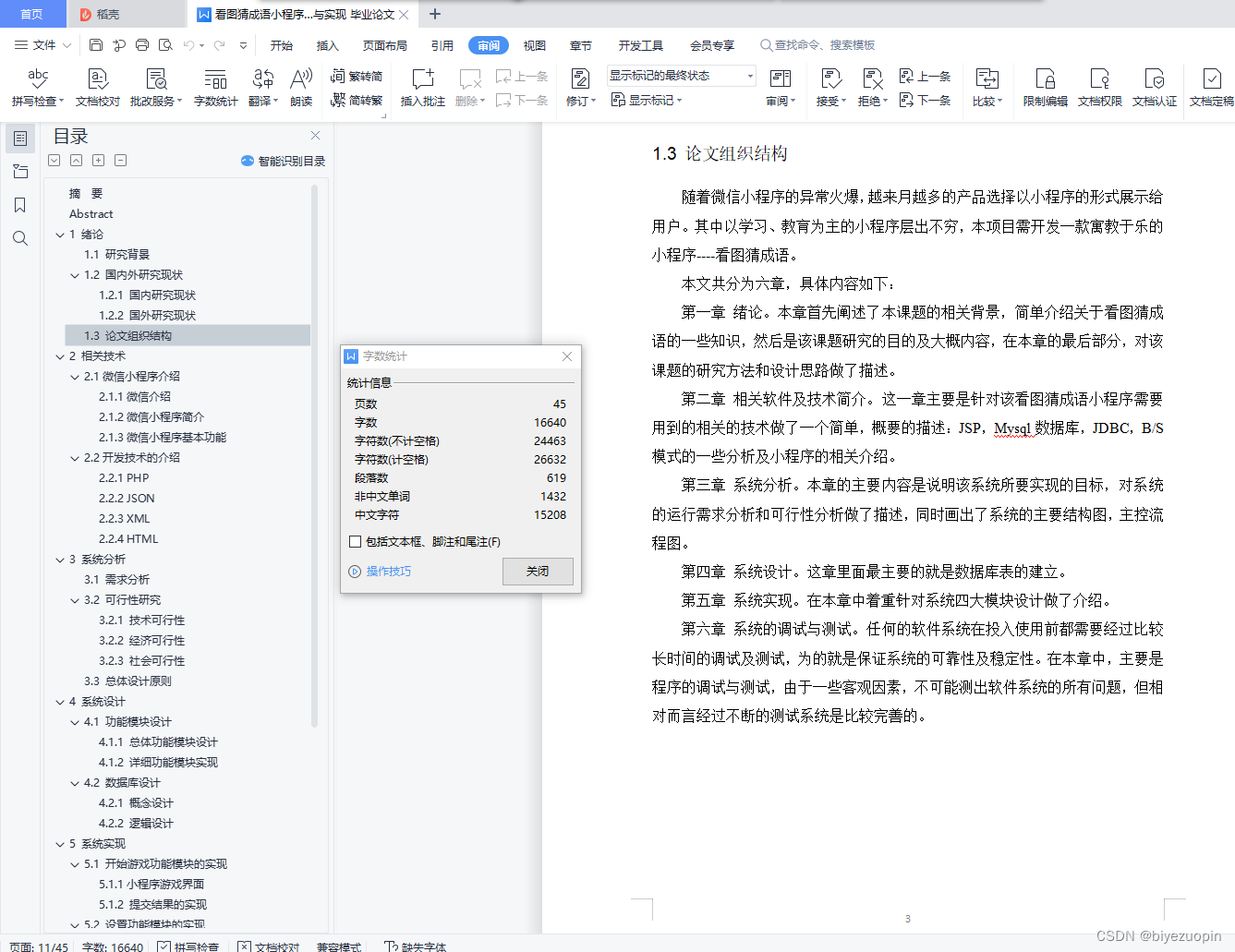Open 文档校对 proofreading tool
Screen dimensions: 1235x952
[98, 88]
